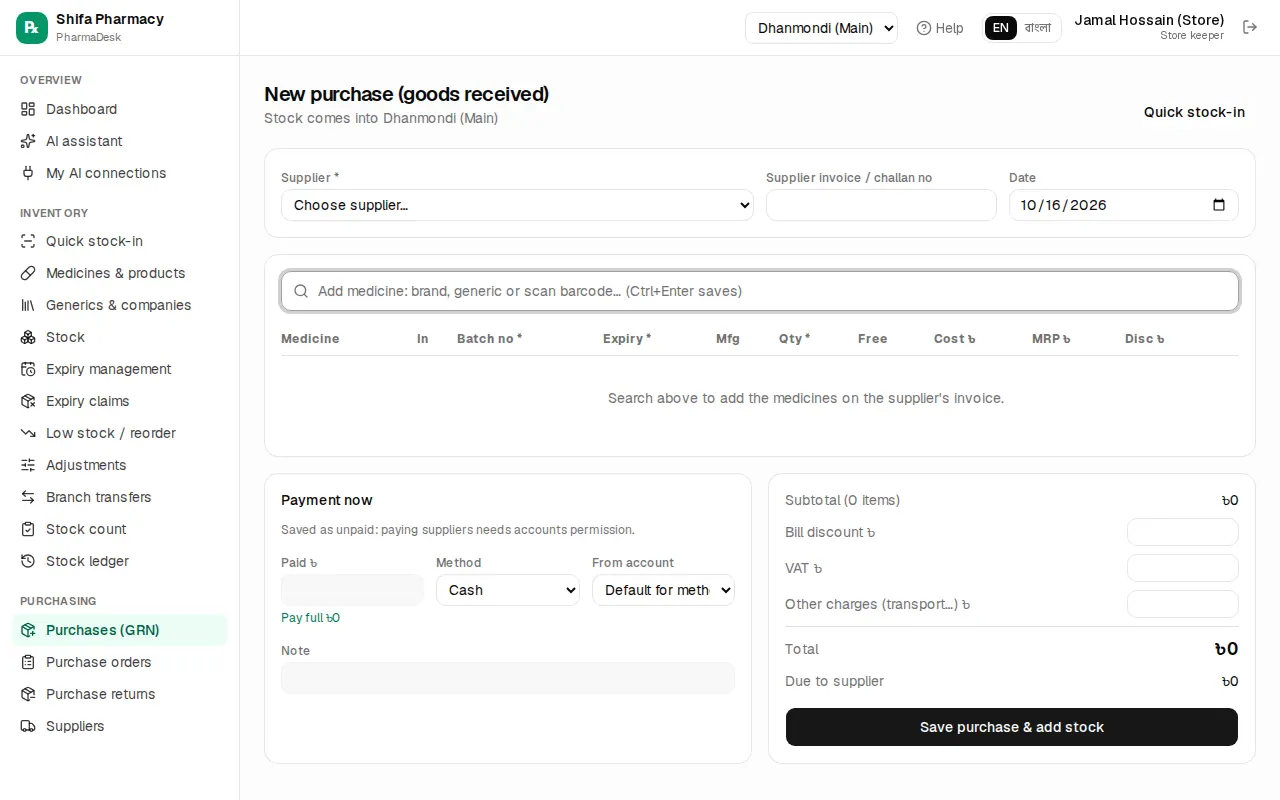Focus the Supplier invoice / challan no field
The image size is (1280, 800).
(881, 205)
